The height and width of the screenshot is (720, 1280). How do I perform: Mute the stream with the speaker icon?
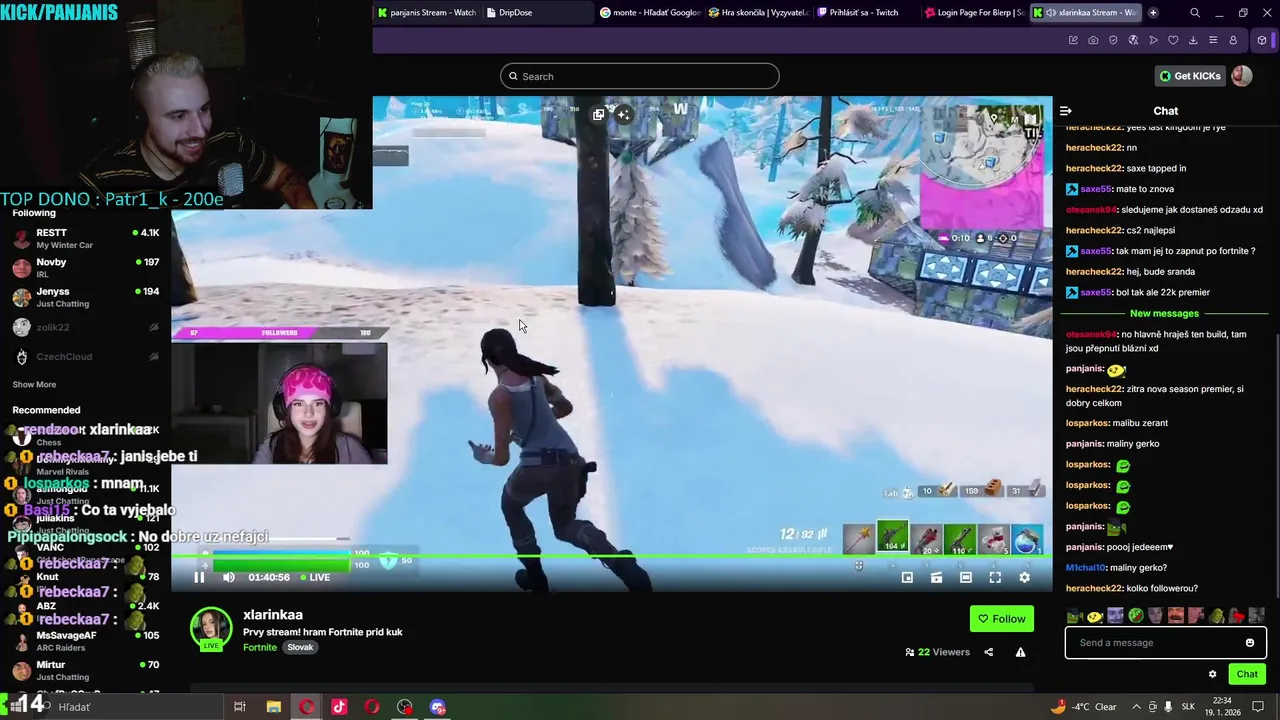pos(229,577)
